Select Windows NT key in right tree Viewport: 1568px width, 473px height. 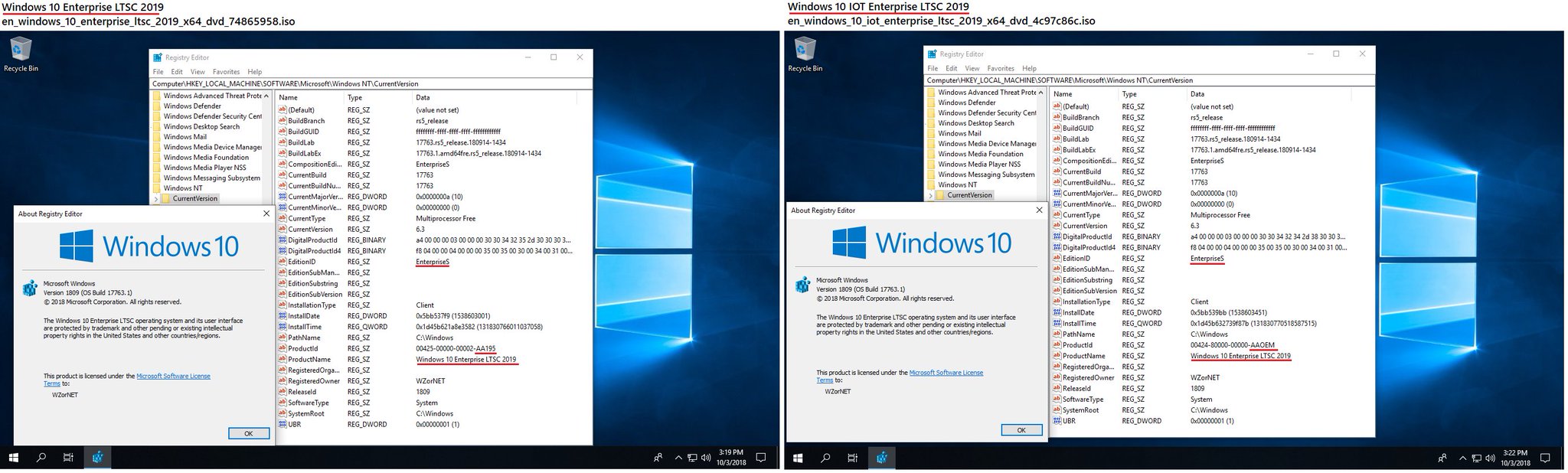[958, 184]
